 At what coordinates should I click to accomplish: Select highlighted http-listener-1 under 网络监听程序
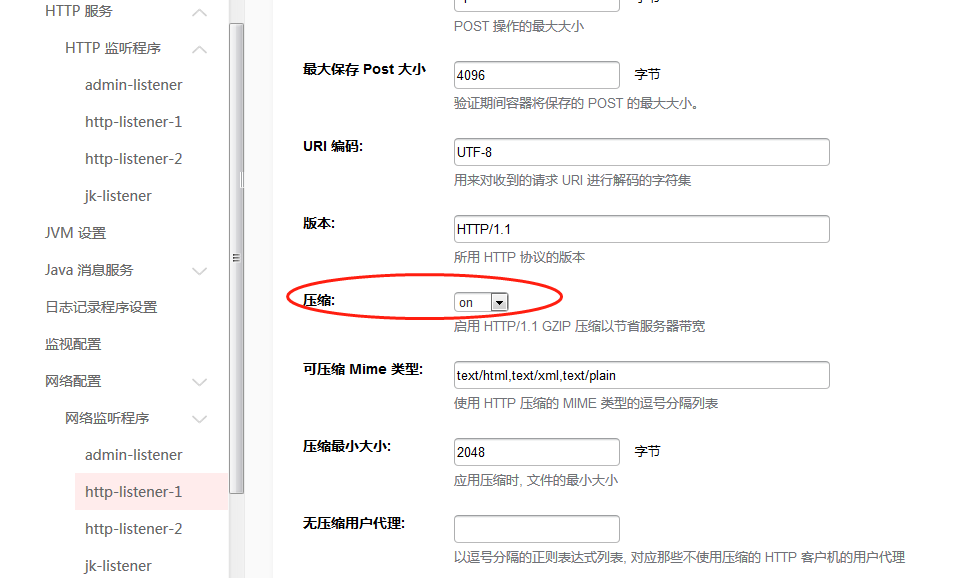coord(134,492)
